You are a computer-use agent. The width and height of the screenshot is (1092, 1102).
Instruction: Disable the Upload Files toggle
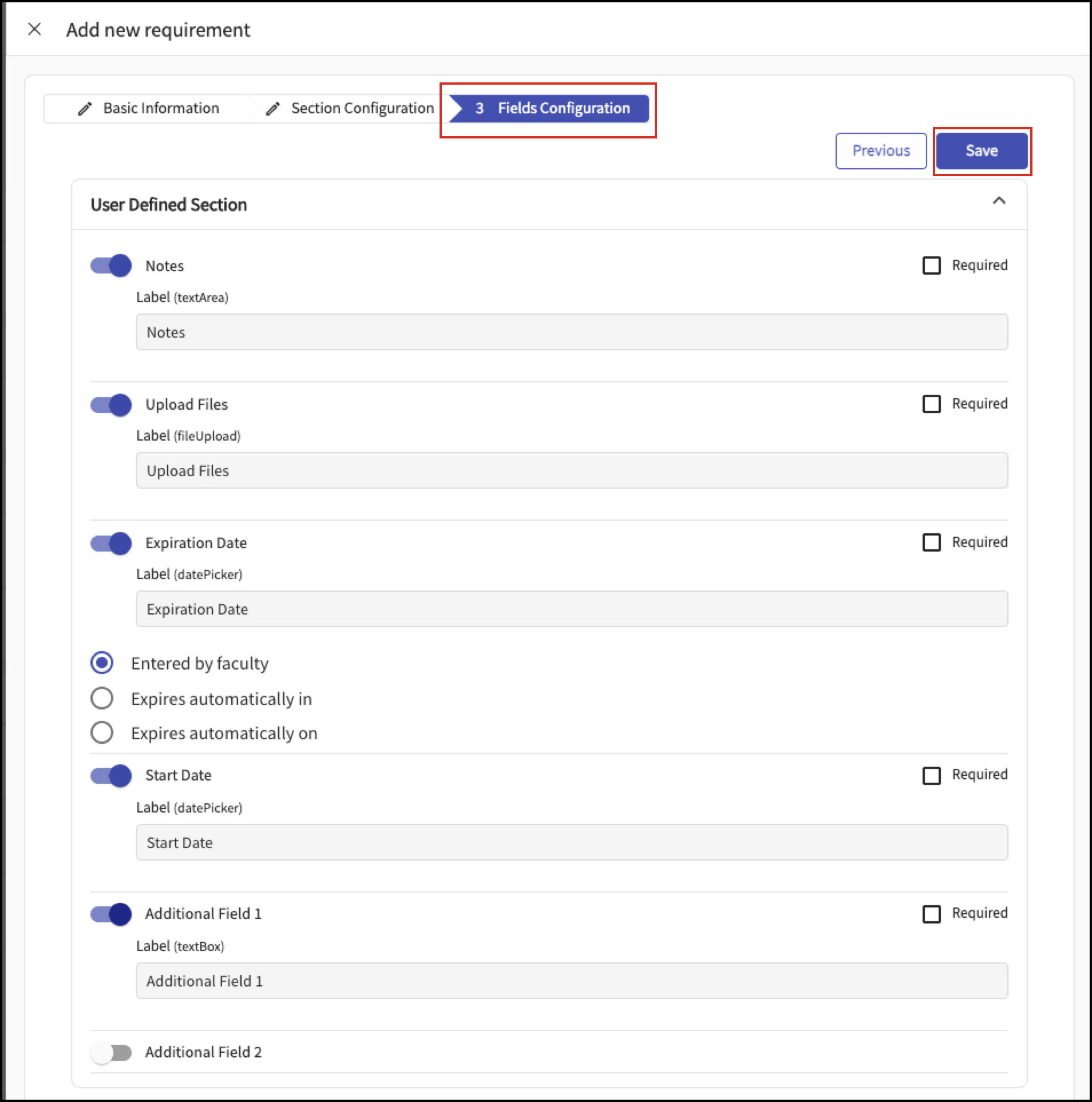point(111,405)
